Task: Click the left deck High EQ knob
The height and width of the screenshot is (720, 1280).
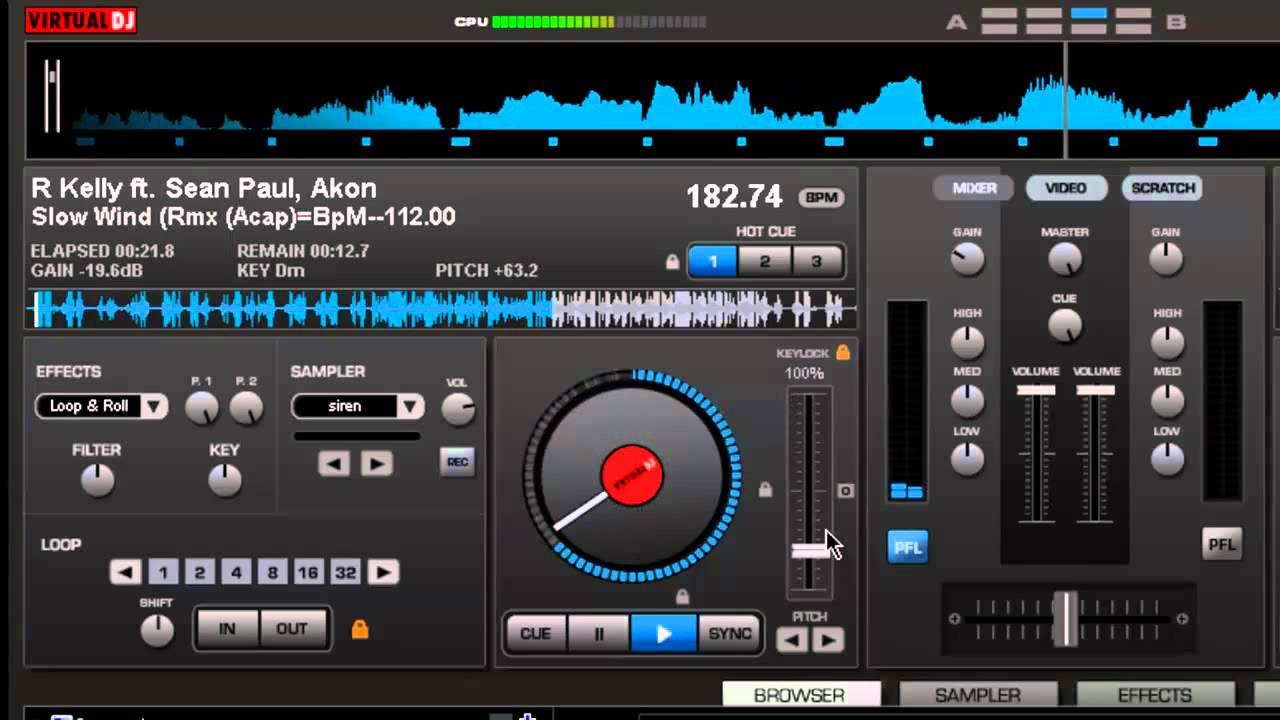Action: click(967, 342)
